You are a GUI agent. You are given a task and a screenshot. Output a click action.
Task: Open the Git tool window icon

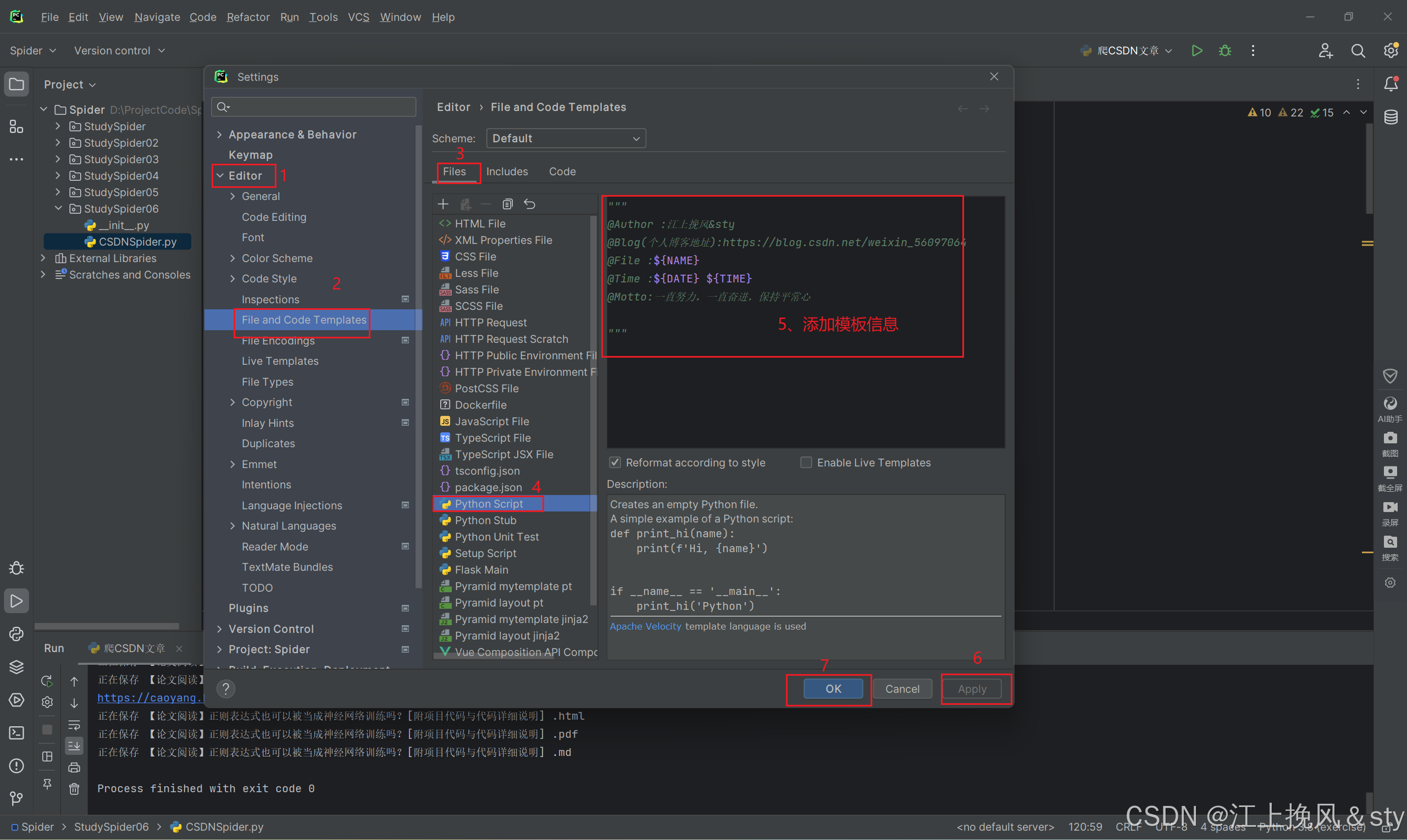(x=16, y=798)
